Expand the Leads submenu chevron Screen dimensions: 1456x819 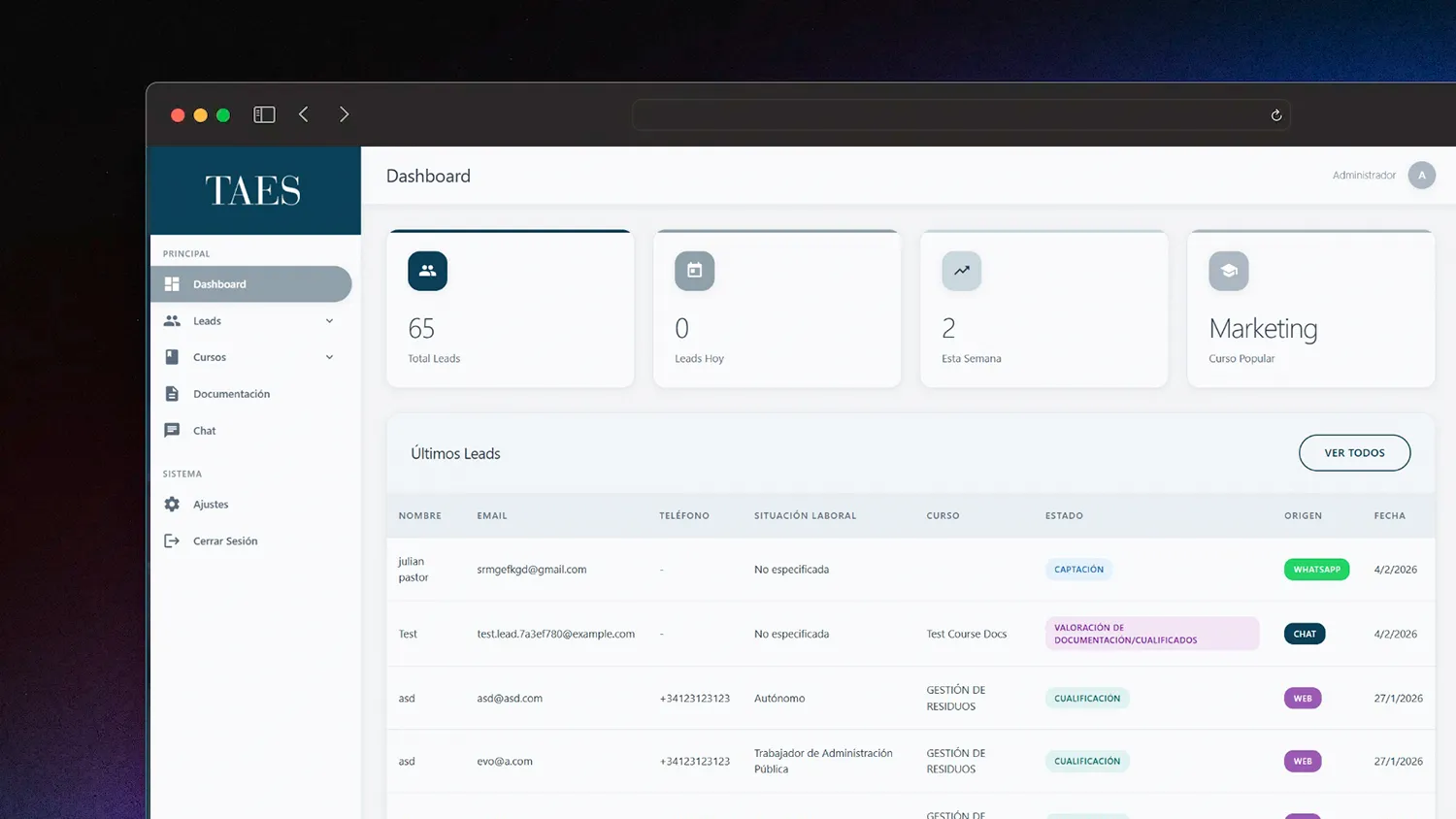pyautogui.click(x=329, y=321)
